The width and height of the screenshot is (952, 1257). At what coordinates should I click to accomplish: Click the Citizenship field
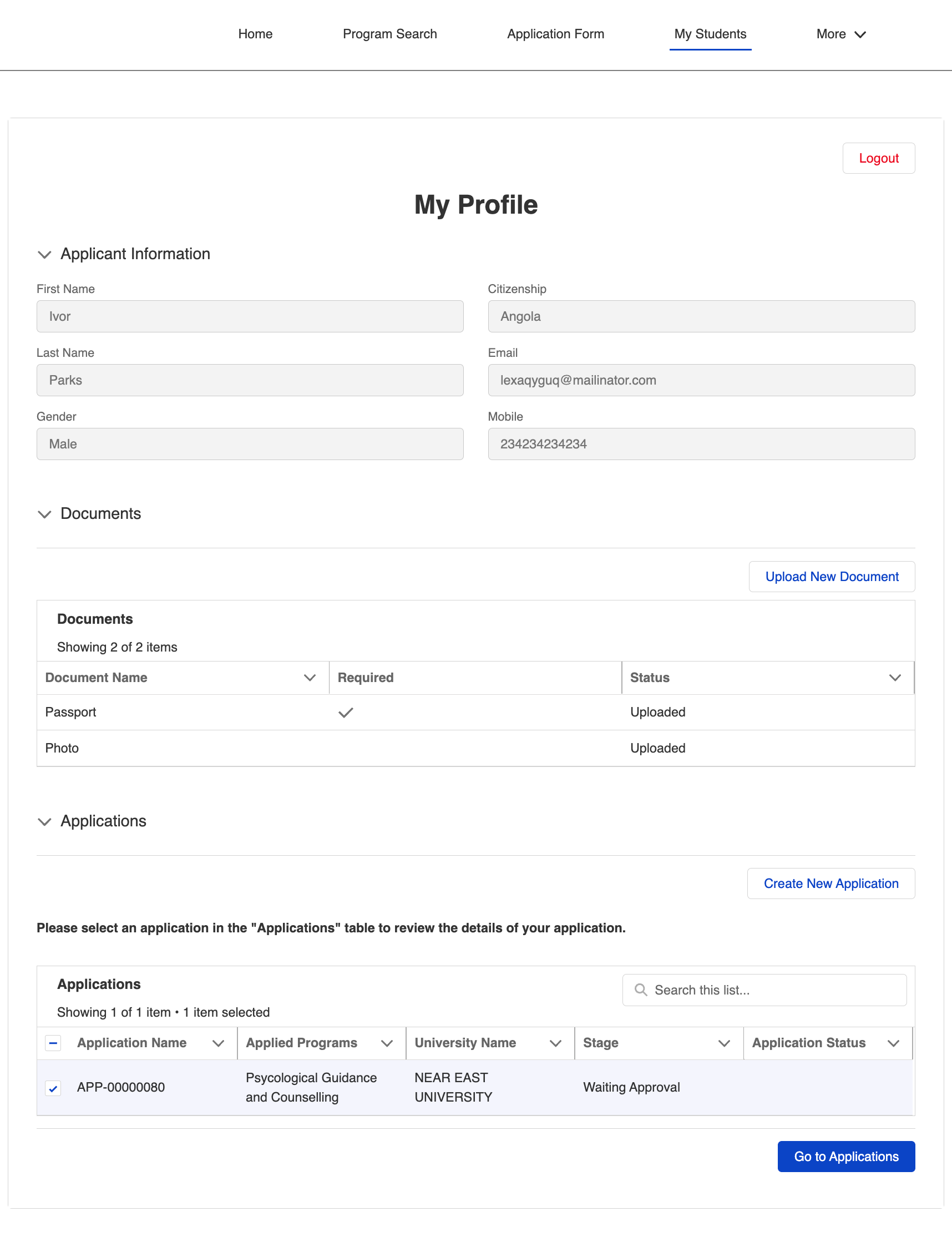tap(701, 316)
